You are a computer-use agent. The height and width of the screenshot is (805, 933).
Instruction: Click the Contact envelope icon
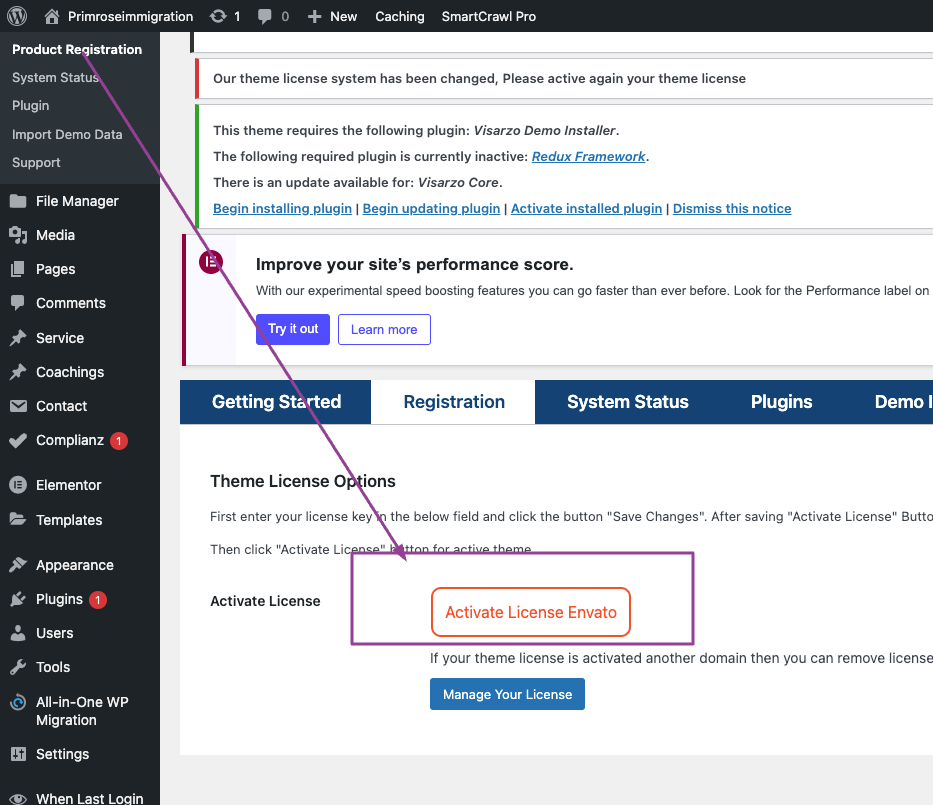[x=18, y=406]
